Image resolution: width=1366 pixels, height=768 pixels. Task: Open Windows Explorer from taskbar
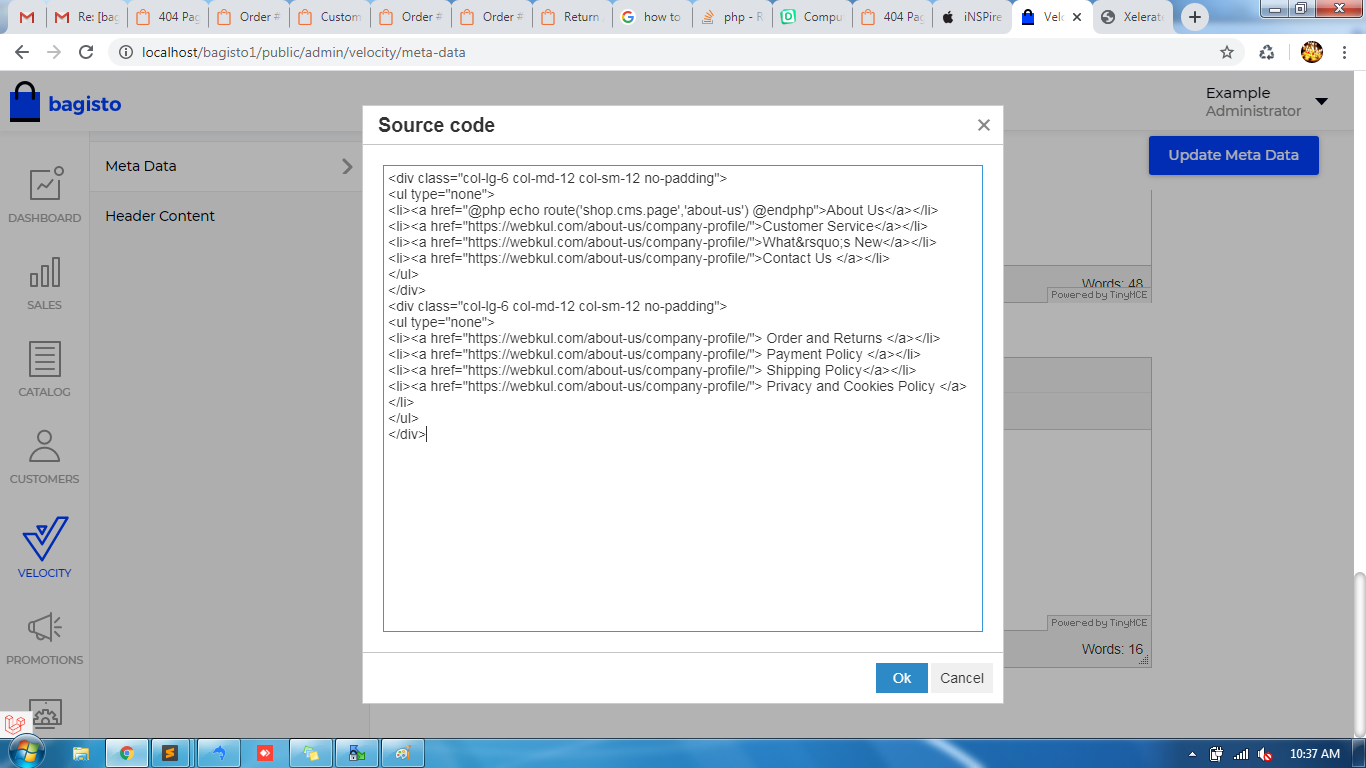click(x=81, y=753)
